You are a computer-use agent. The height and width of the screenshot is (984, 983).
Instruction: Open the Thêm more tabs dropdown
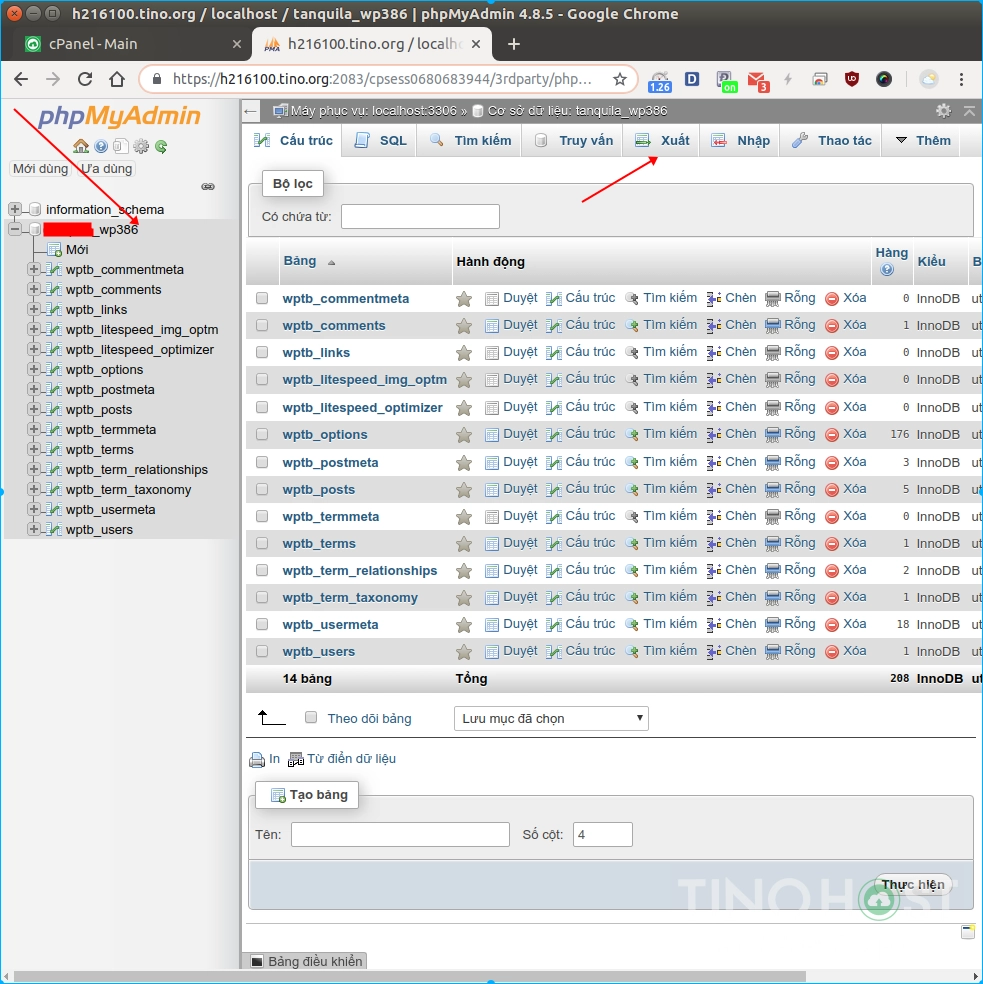tap(923, 141)
